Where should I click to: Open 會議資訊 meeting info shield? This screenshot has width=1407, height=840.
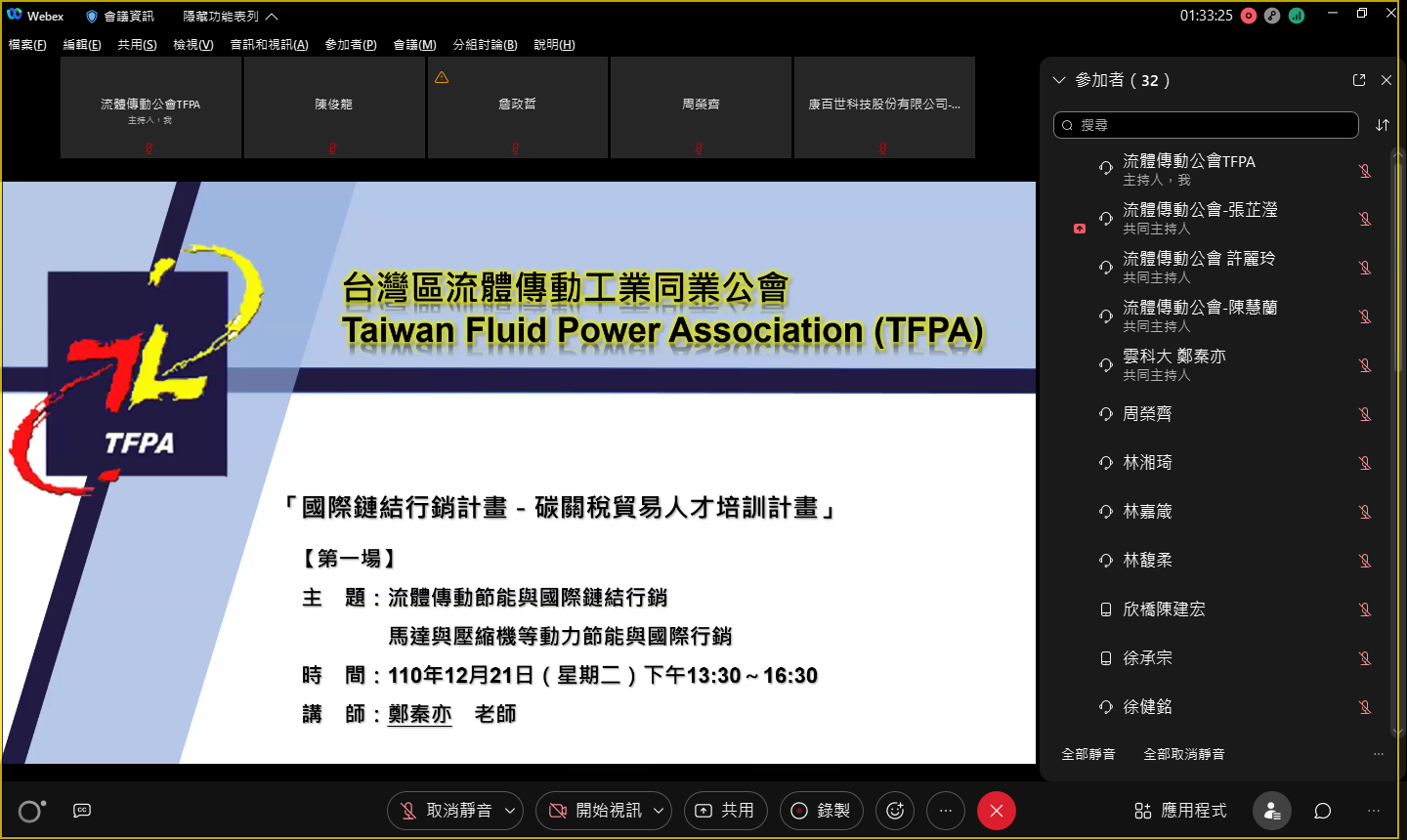(120, 17)
